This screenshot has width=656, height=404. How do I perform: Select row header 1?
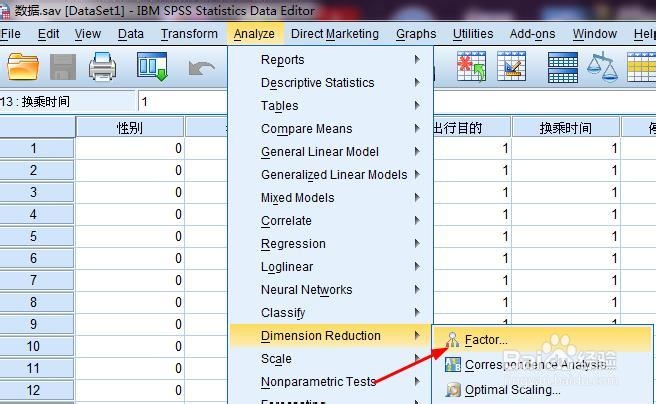pos(37,148)
